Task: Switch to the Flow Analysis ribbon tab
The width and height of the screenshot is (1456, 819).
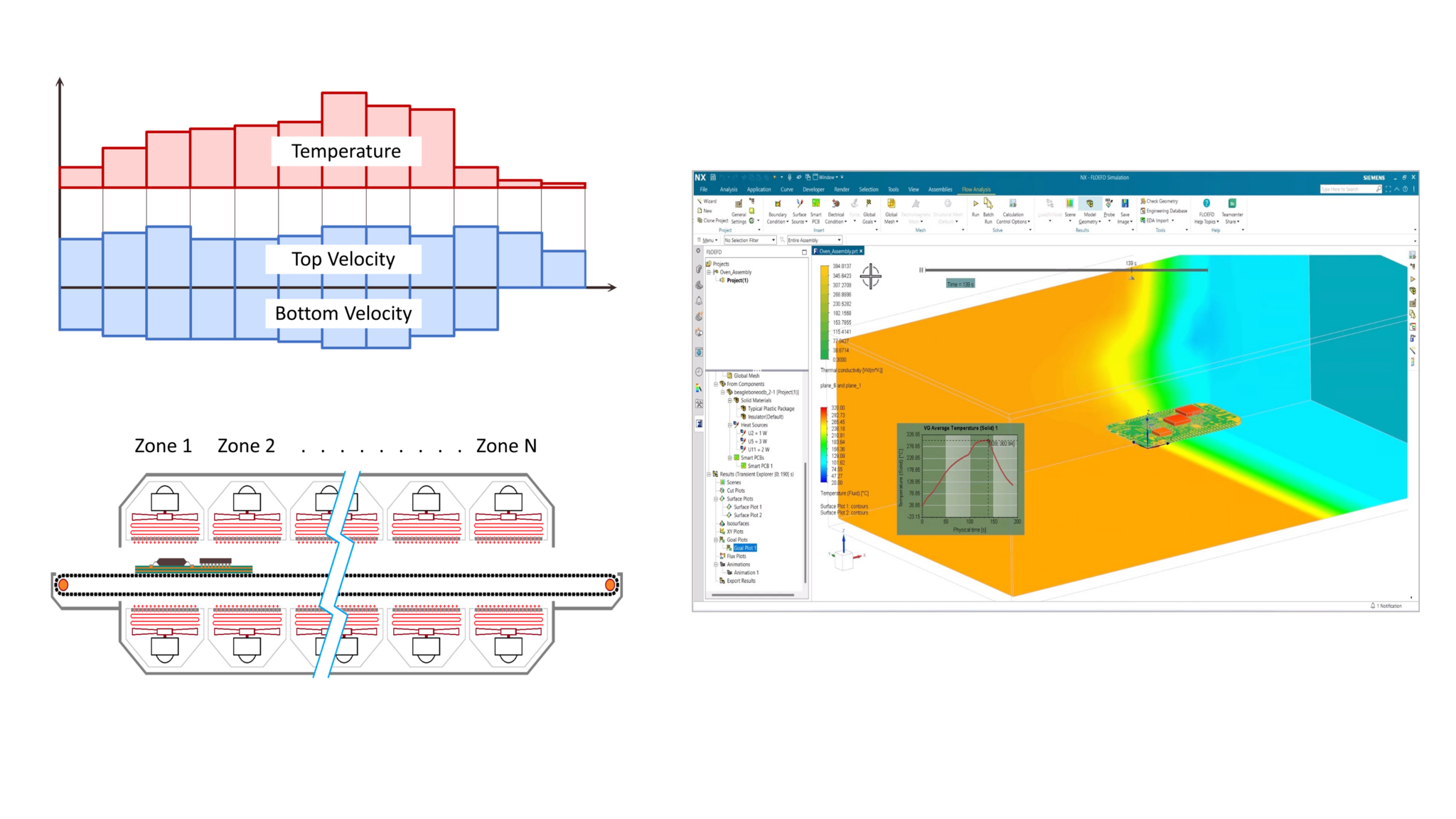Action: [977, 189]
